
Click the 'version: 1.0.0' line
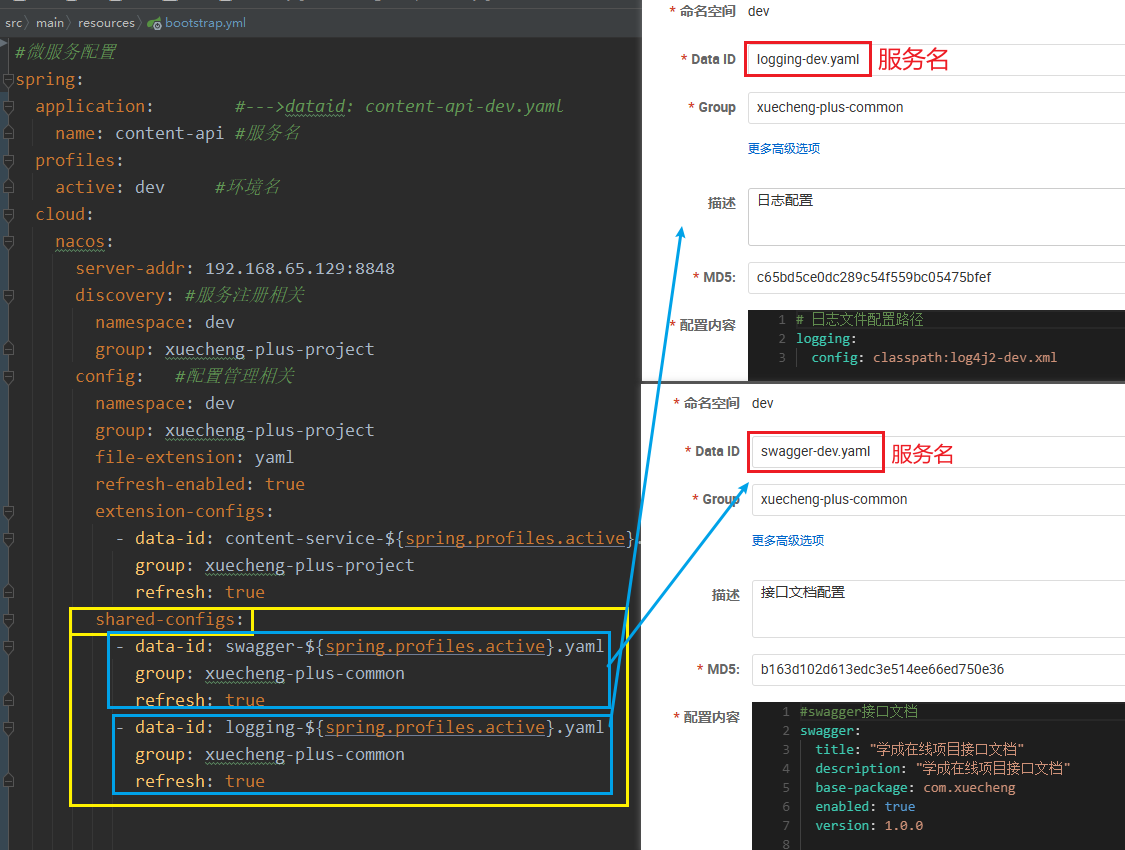point(869,826)
